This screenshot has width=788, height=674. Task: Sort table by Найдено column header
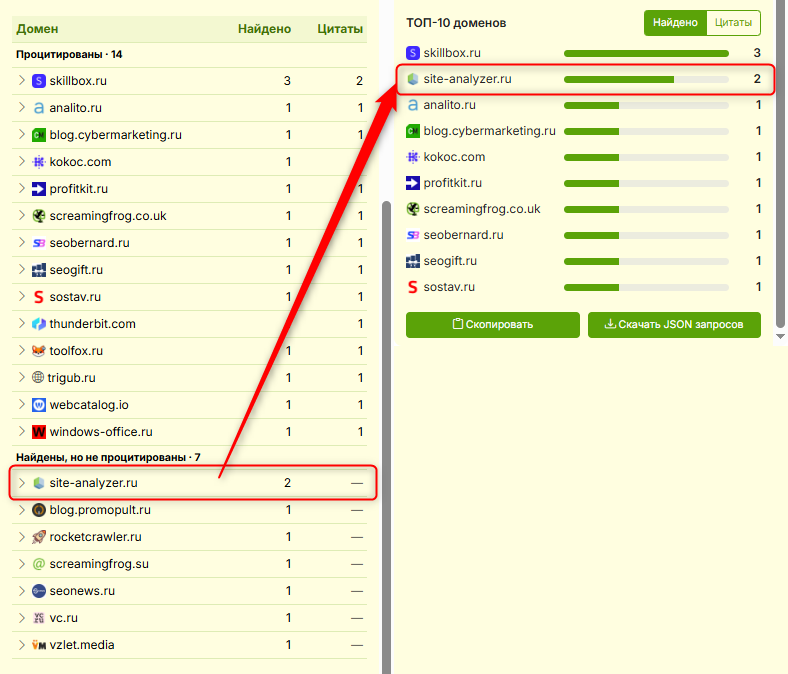264,29
